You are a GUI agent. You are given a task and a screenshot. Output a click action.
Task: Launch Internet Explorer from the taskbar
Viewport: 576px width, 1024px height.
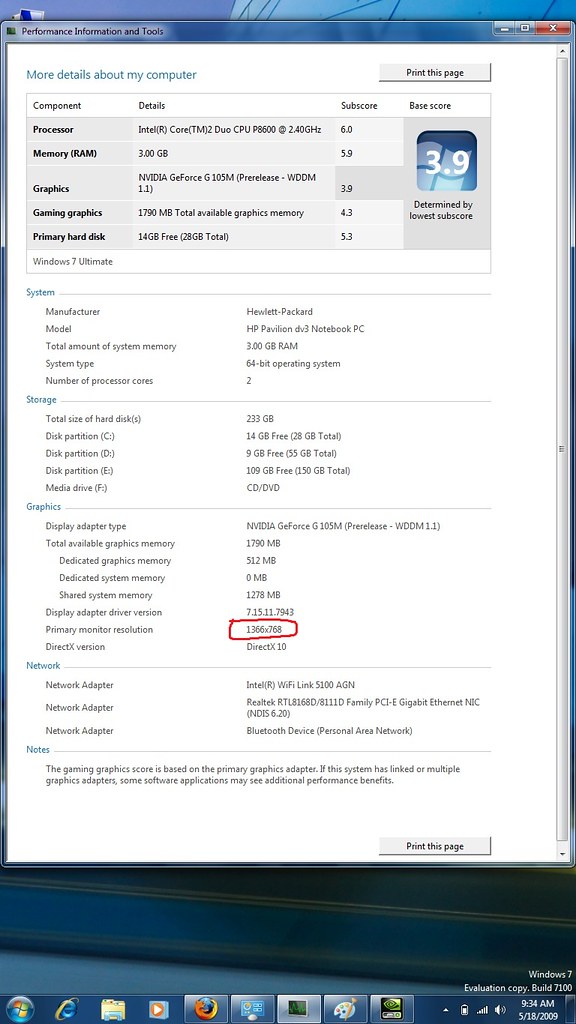click(67, 1010)
